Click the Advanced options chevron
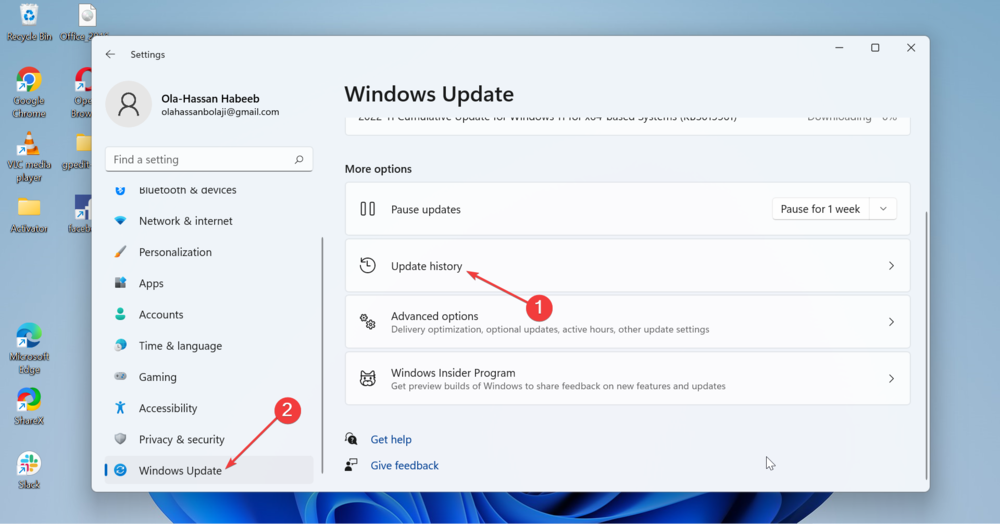Image resolution: width=1000 pixels, height=524 pixels. 892,322
